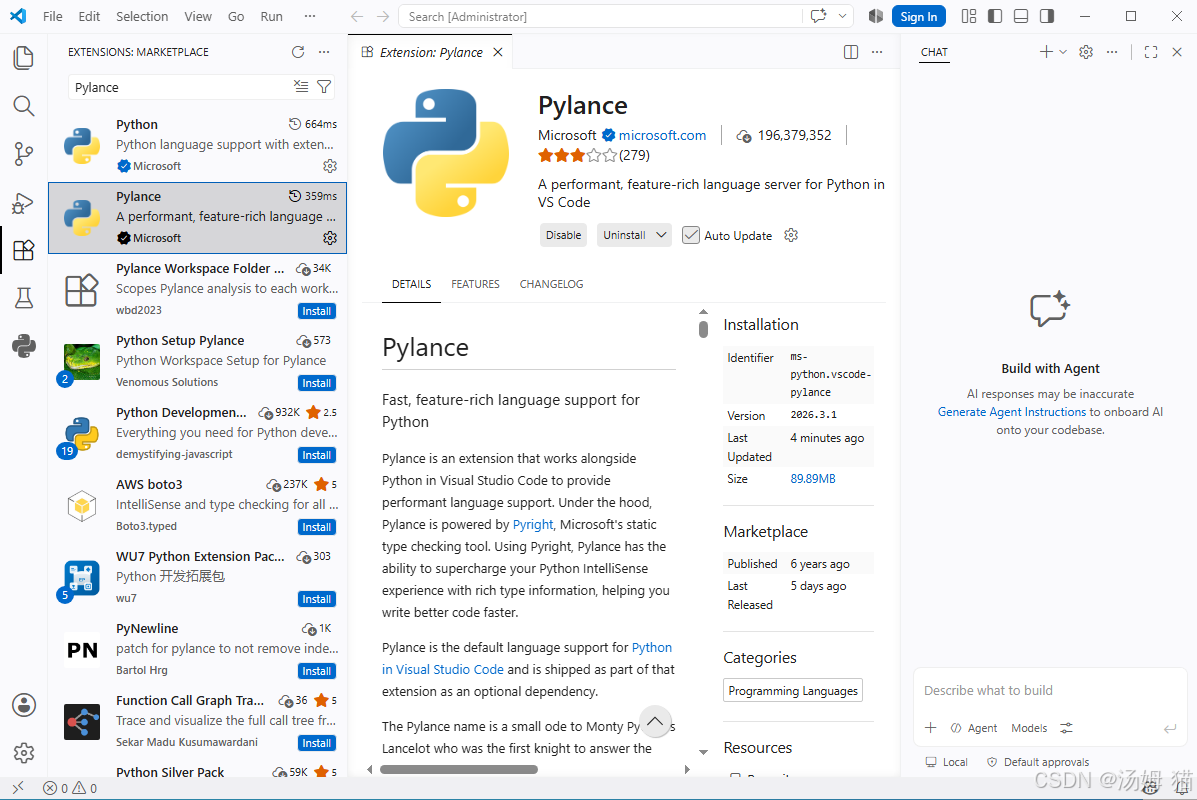Open the Manage gear in activity bar
This screenshot has width=1197, height=800.
[24, 753]
